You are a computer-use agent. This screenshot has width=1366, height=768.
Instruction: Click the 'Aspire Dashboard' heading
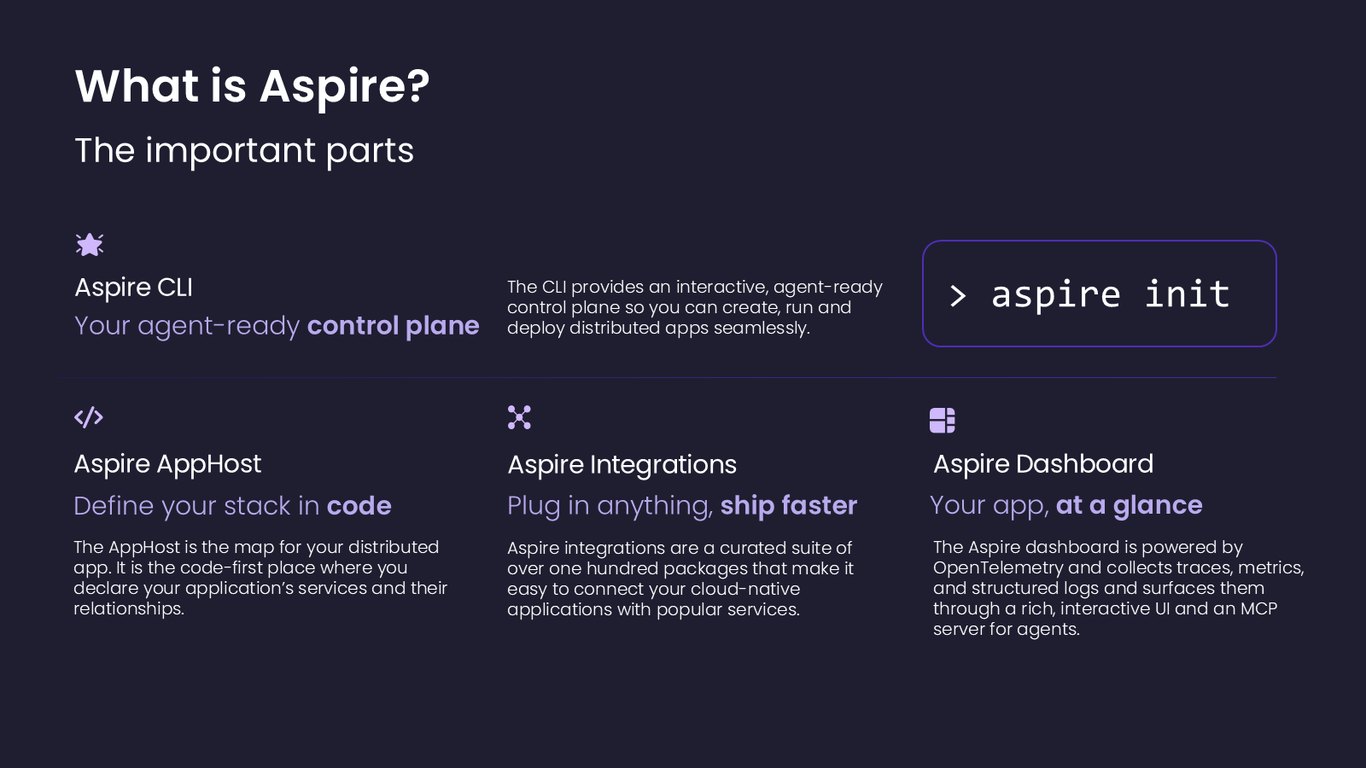[1043, 464]
